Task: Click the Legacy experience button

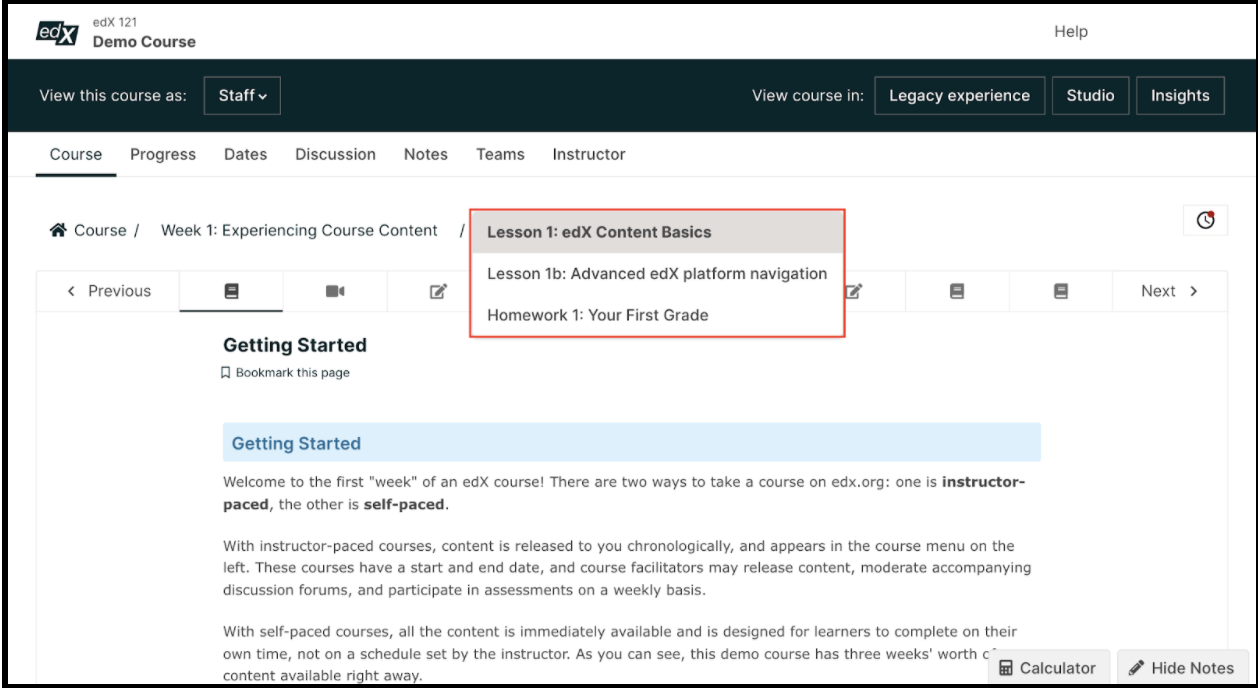Action: click(x=960, y=96)
